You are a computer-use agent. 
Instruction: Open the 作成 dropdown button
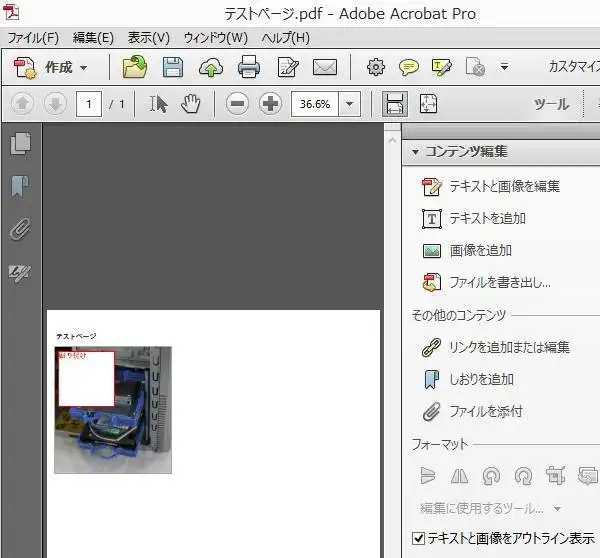(53, 68)
